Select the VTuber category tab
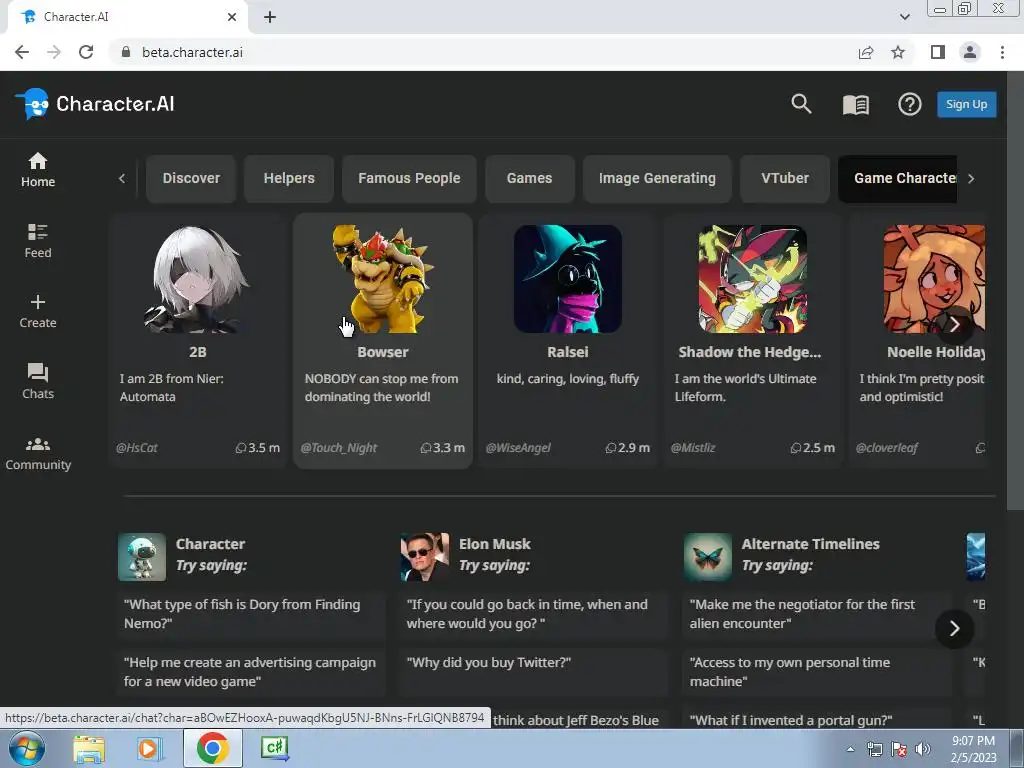 [x=784, y=178]
